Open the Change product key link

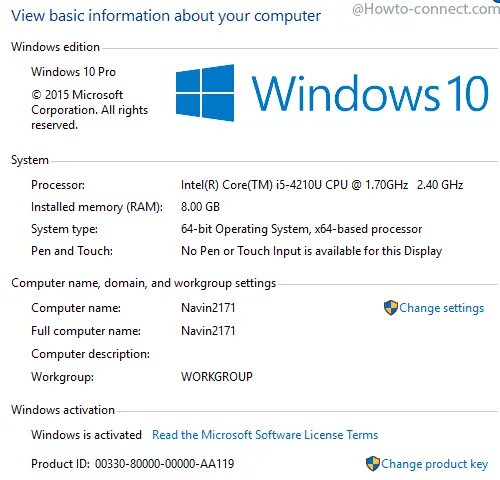(x=434, y=464)
